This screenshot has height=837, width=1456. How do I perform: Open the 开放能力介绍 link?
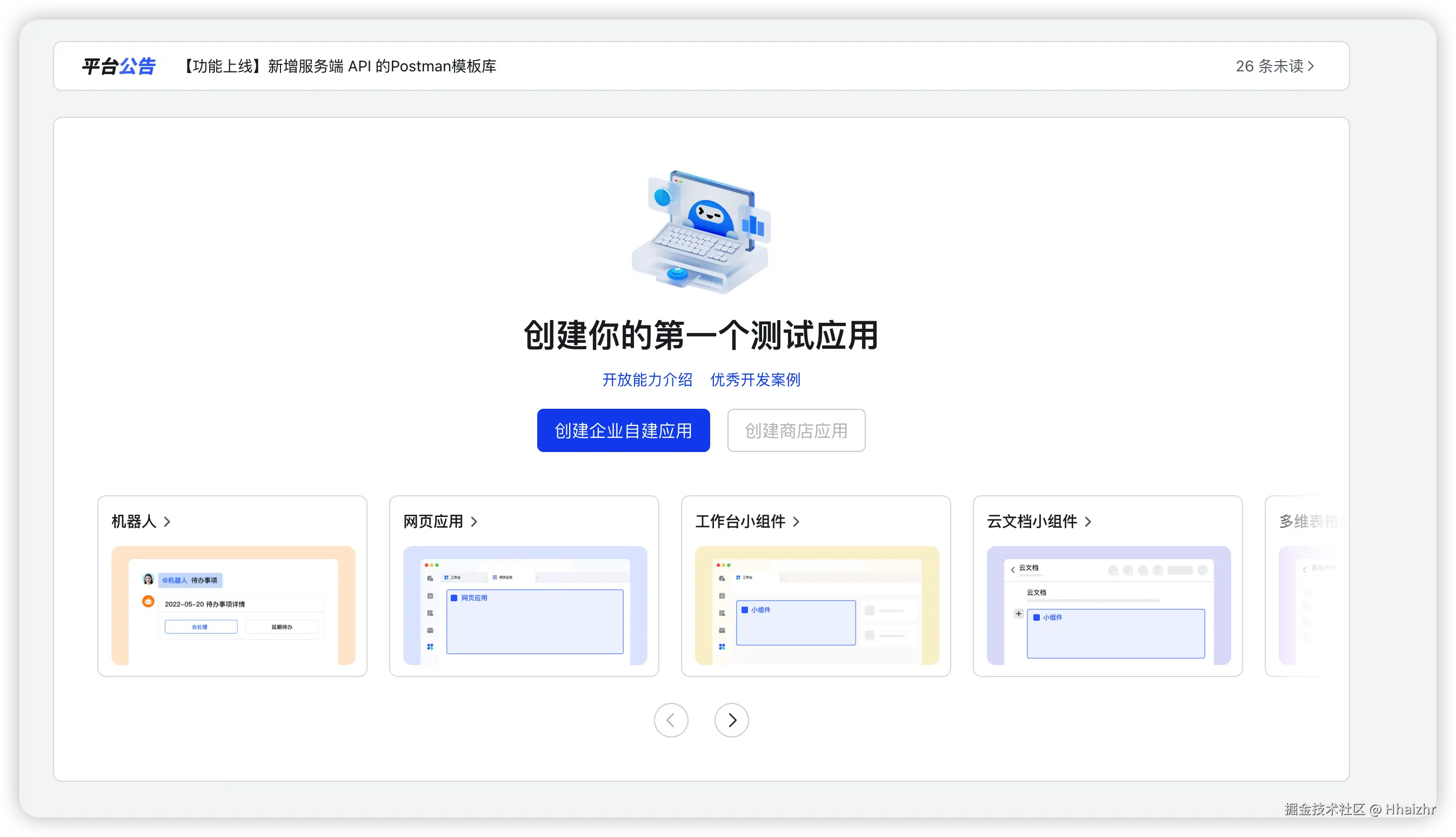point(647,380)
